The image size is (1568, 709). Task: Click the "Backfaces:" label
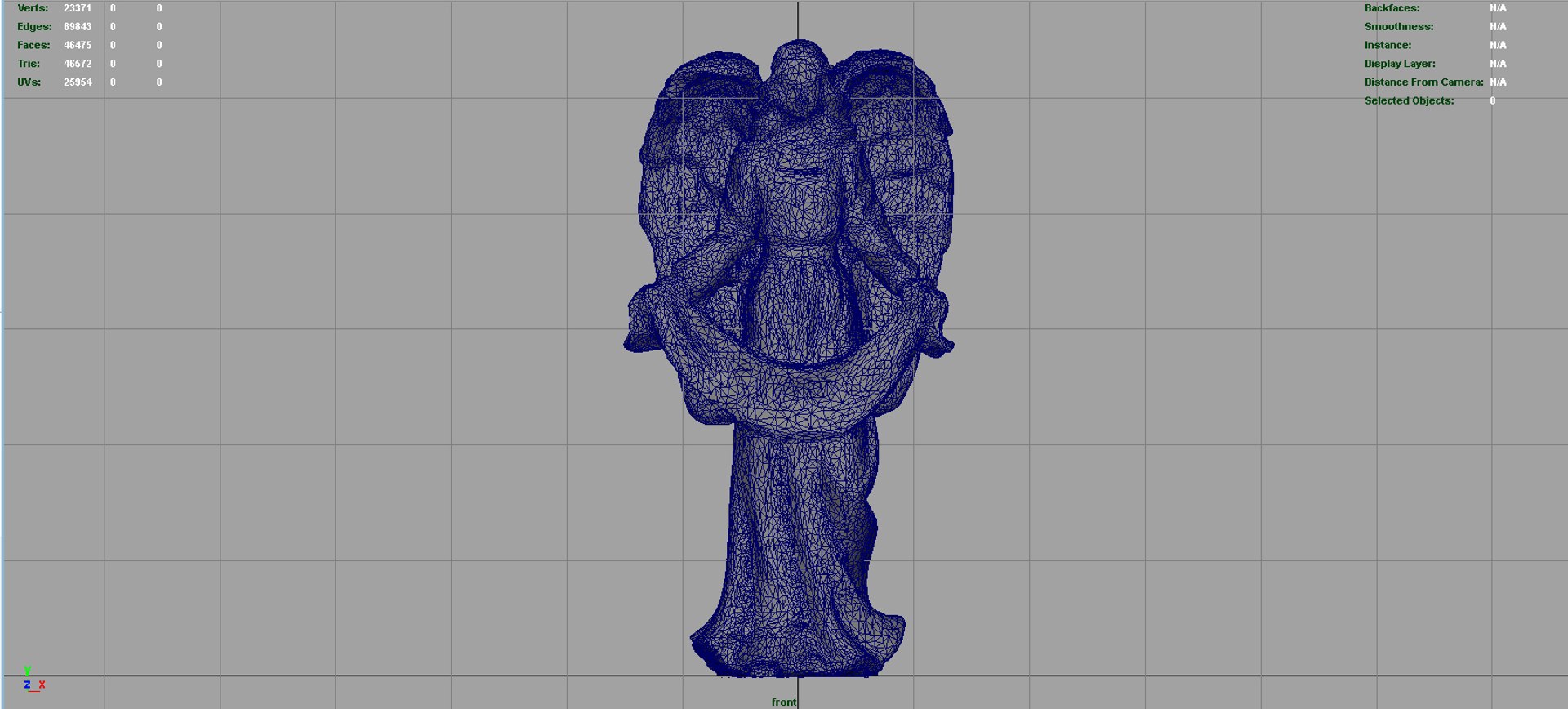(1392, 8)
